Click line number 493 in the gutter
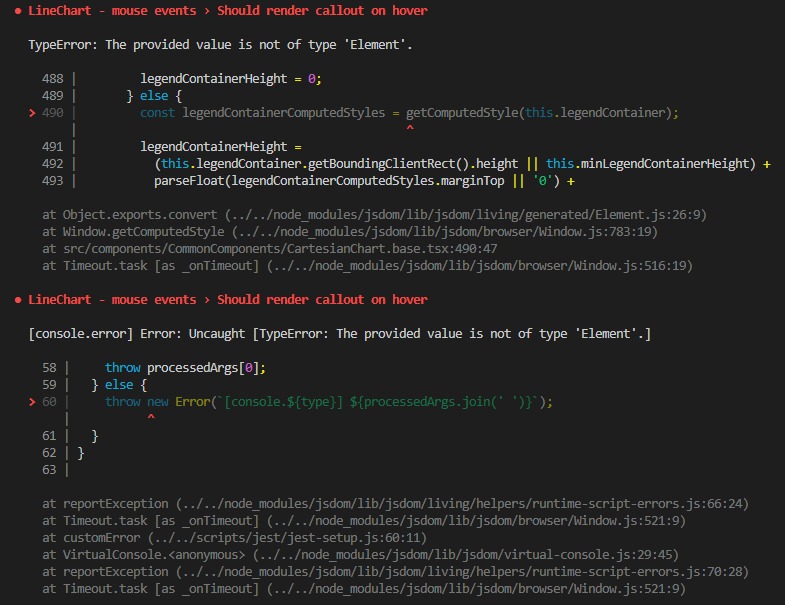 point(53,181)
